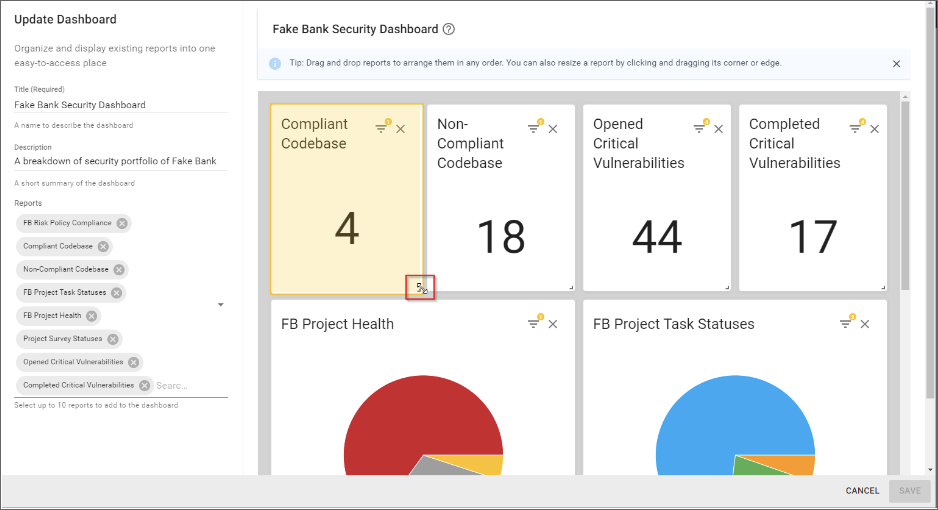Remove FB Risk Policy Compliance chip
This screenshot has height=510, width=938.
click(122, 224)
